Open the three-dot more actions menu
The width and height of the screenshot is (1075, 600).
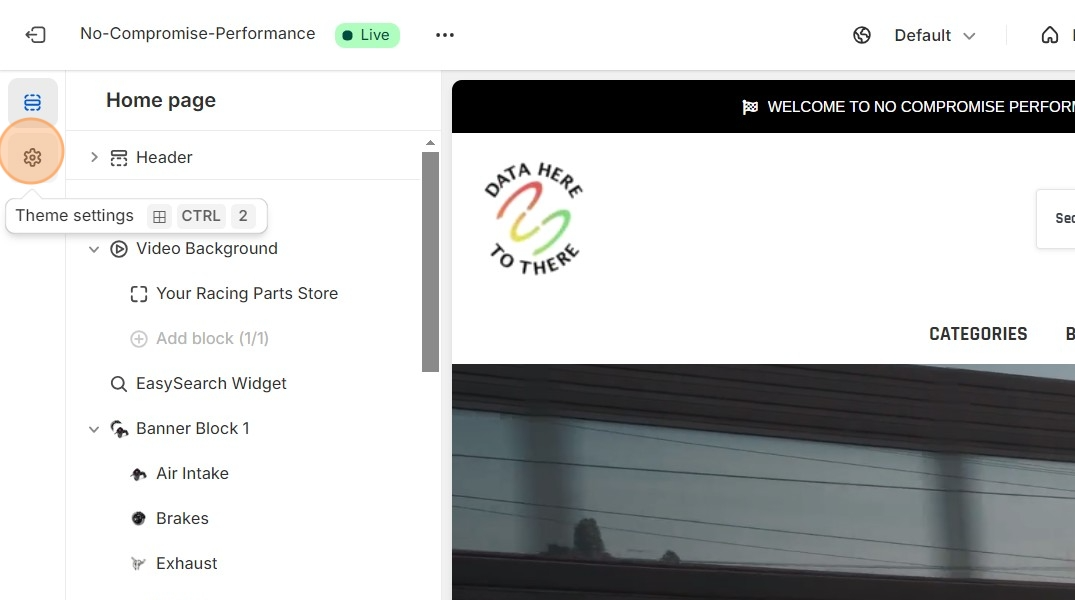445,35
